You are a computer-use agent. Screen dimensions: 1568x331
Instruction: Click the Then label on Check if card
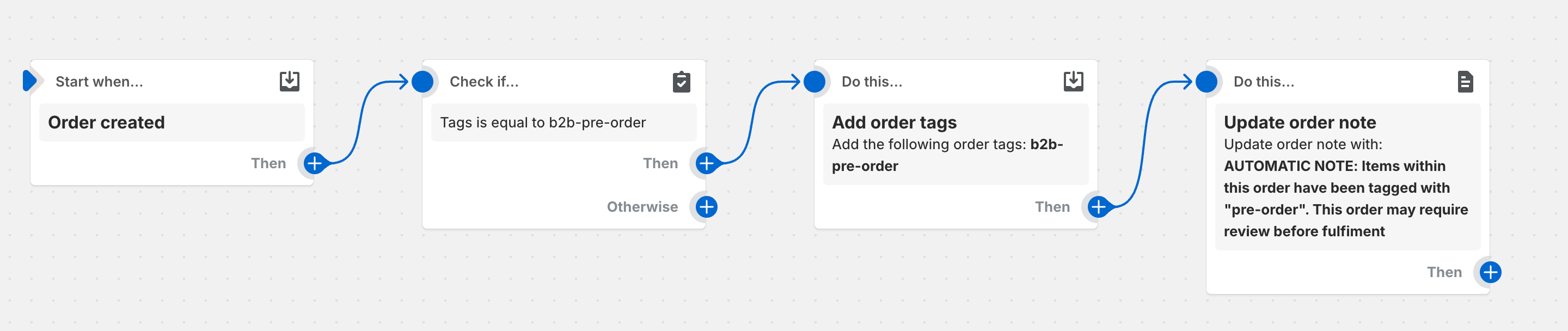[661, 162]
